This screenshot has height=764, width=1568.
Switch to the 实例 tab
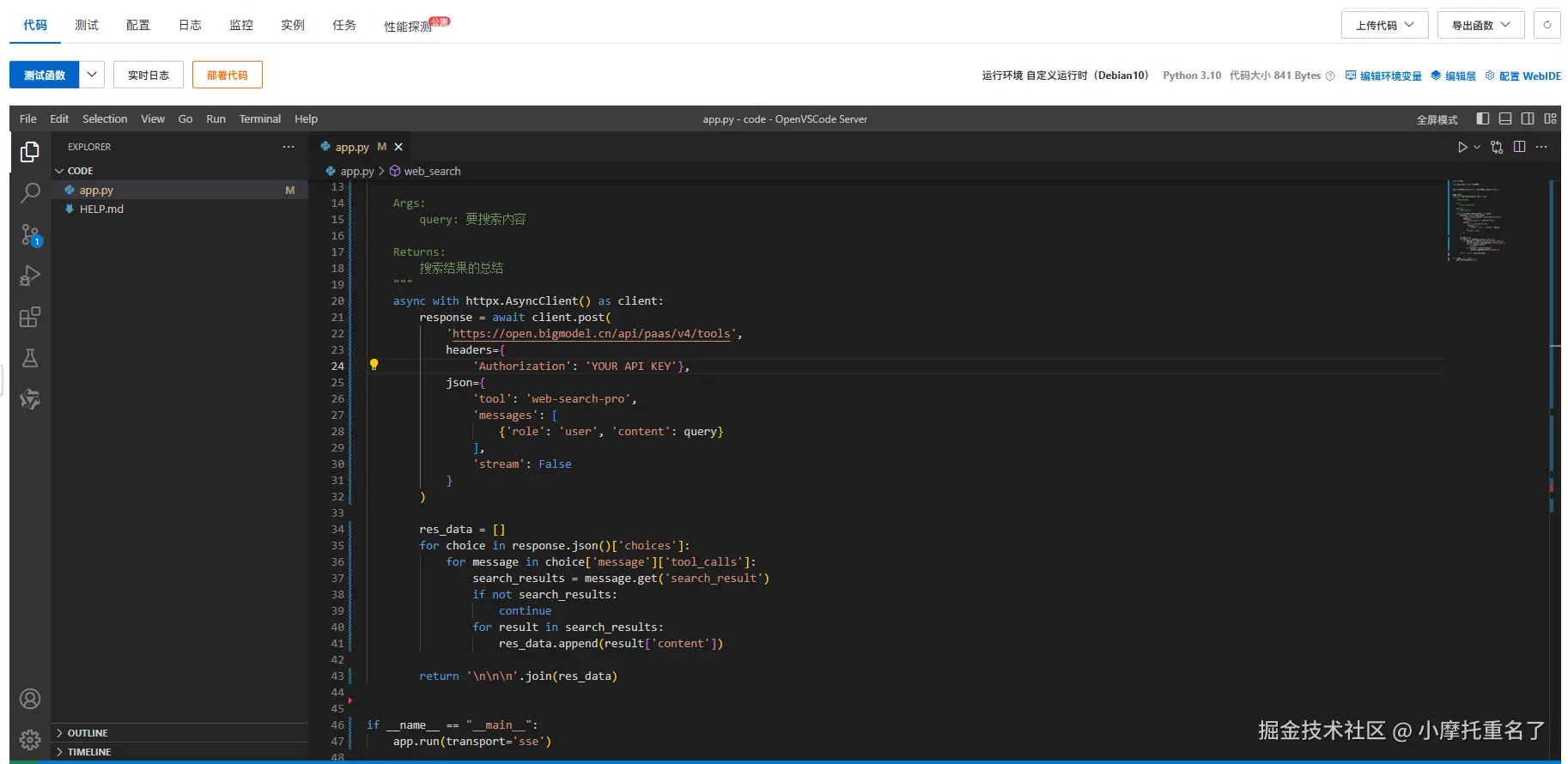293,25
